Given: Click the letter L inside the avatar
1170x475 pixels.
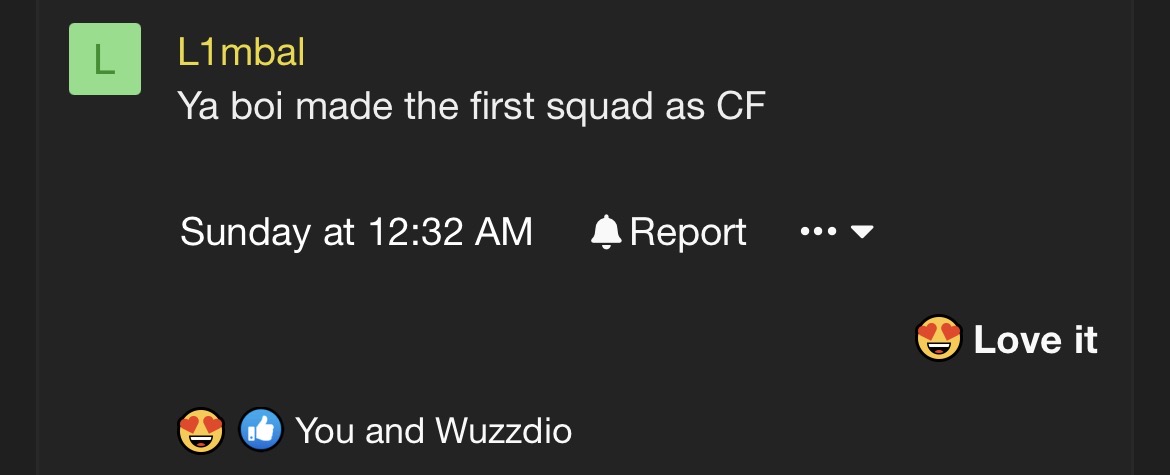Looking at the screenshot, I should 104,60.
